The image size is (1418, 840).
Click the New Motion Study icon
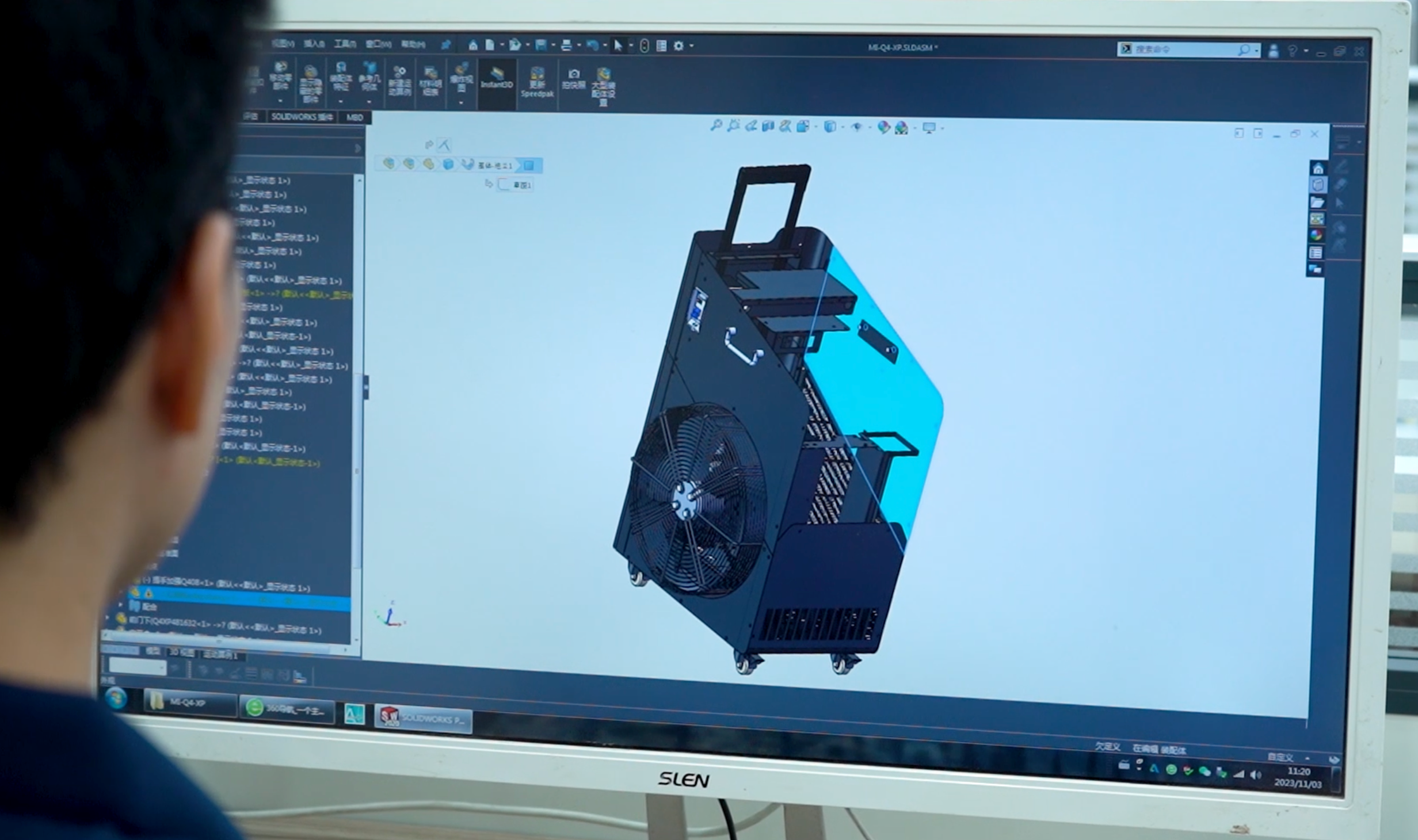[x=399, y=81]
